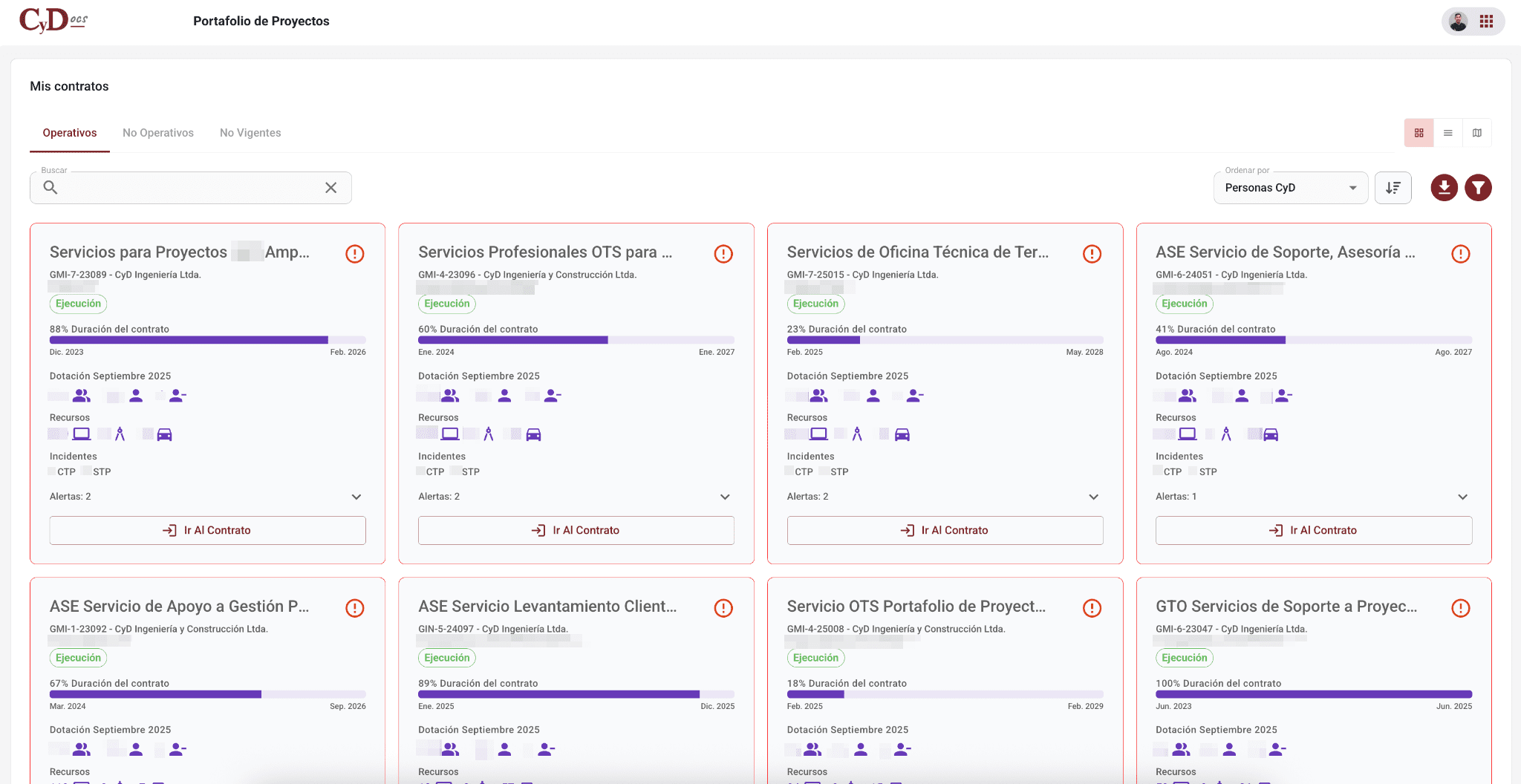1521x784 pixels.
Task: Switch to list view
Action: point(1447,133)
